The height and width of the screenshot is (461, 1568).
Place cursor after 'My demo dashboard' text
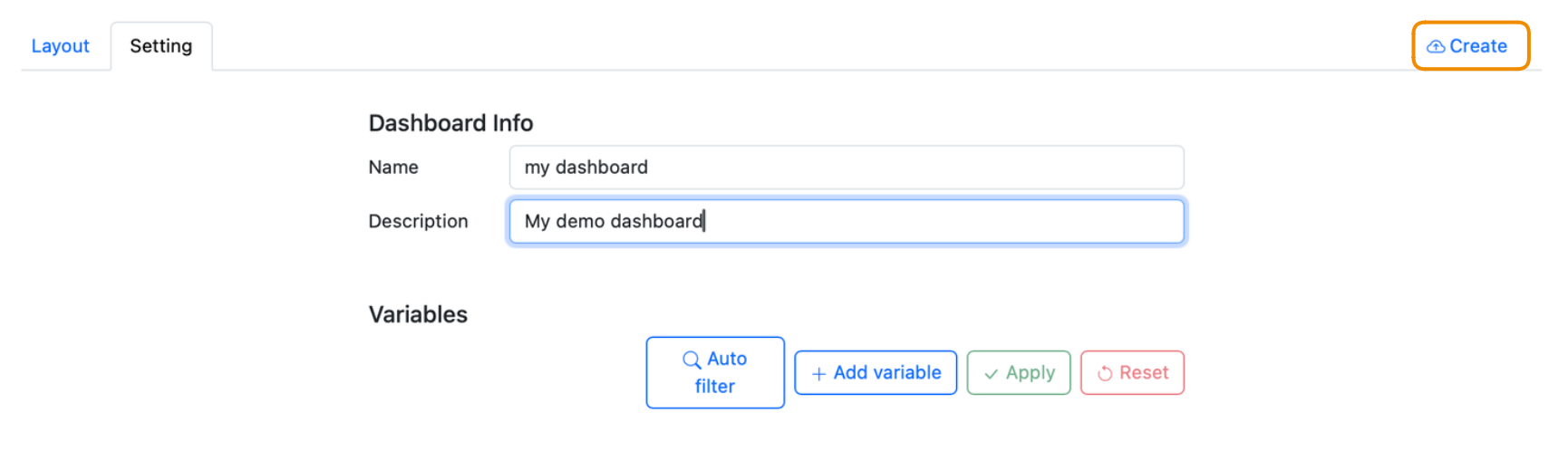click(x=704, y=221)
